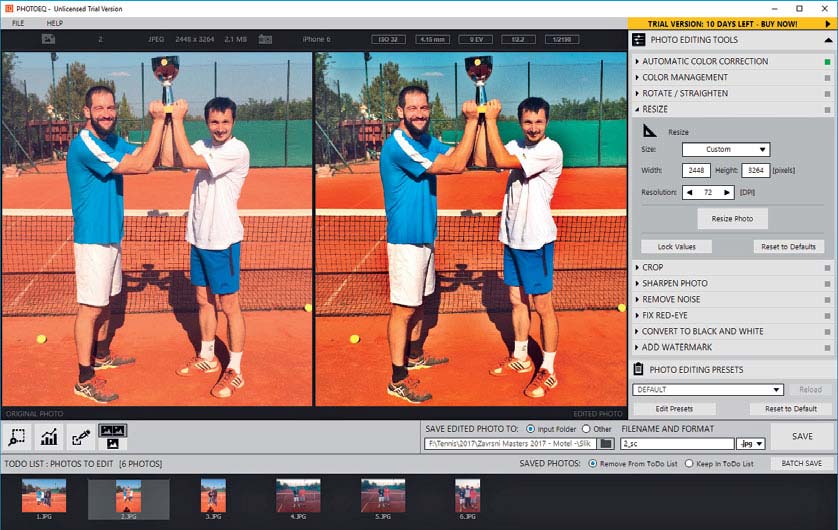Open the histogram chart tool
Image resolution: width=838 pixels, height=530 pixels.
(x=49, y=437)
